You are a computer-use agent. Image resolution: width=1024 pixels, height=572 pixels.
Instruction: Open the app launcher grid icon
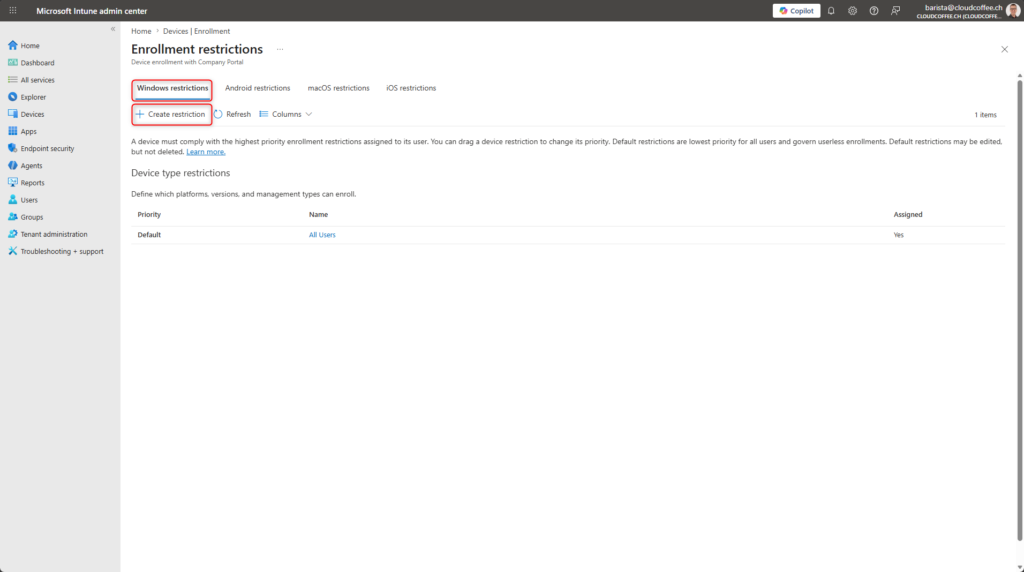click(x=13, y=10)
